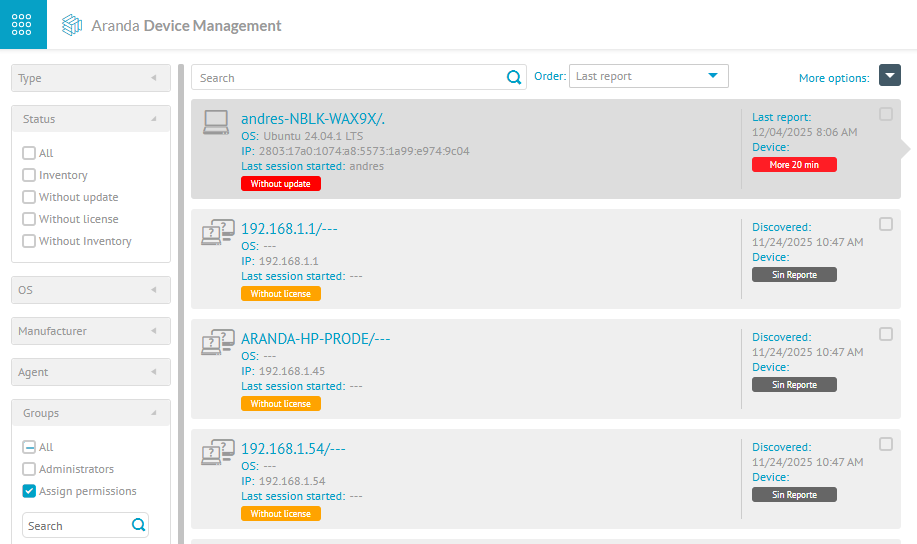Open the Order Last report dropdown
This screenshot has width=917, height=544.
coord(648,76)
